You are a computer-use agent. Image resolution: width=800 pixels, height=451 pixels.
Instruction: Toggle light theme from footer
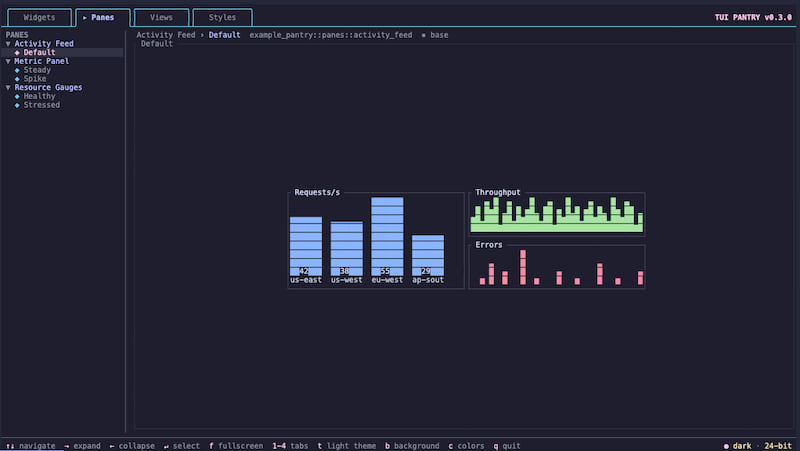[346, 446]
